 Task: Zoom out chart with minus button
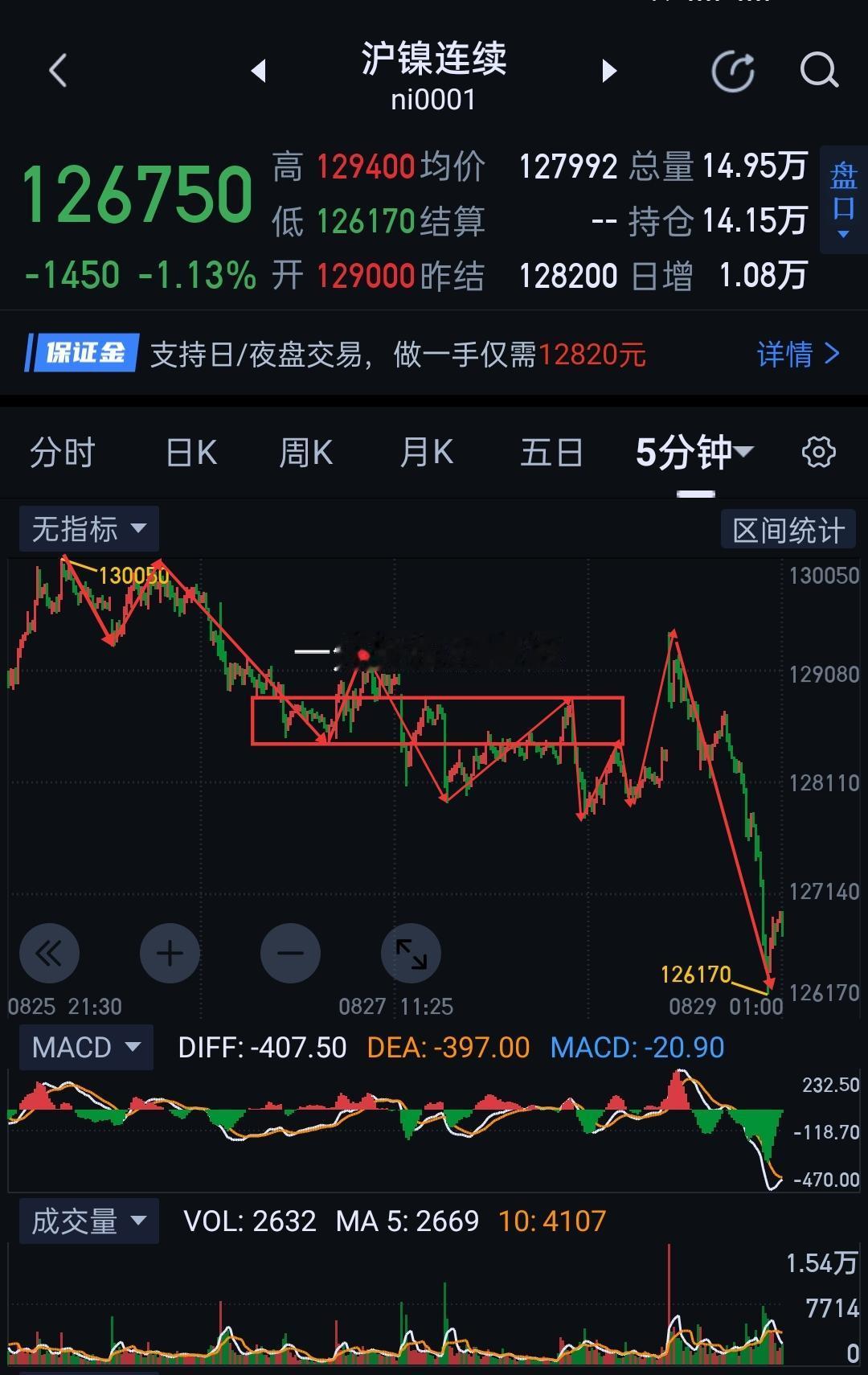pos(290,954)
